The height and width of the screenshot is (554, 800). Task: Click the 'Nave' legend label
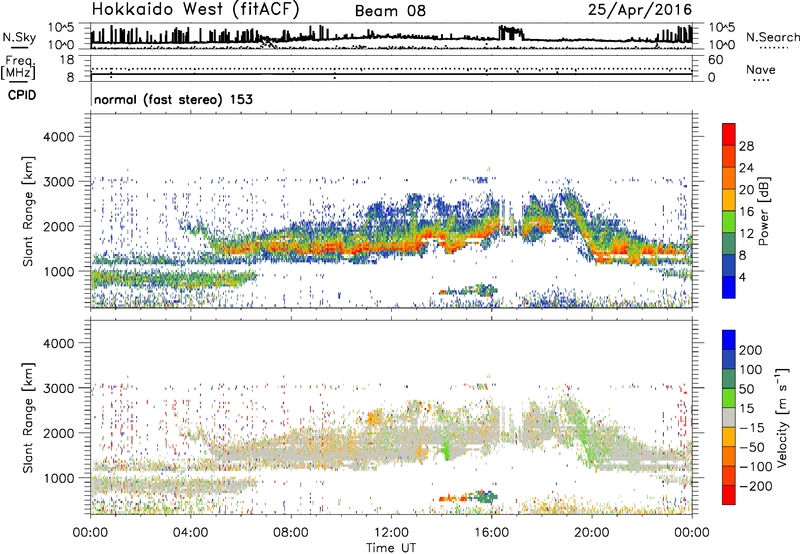[761, 70]
